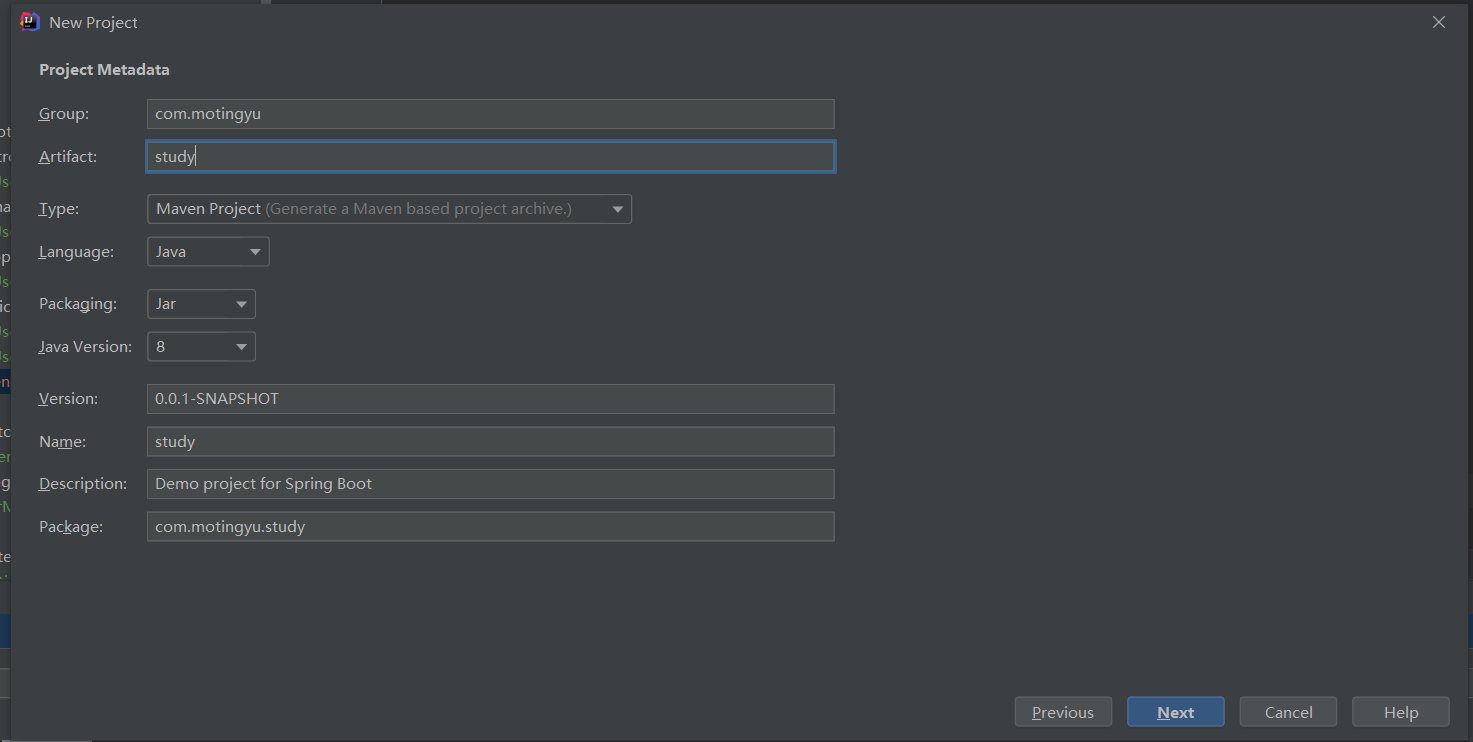Viewport: 1473px width, 742px height.
Task: Click into the Artifact text field
Action: coord(490,157)
